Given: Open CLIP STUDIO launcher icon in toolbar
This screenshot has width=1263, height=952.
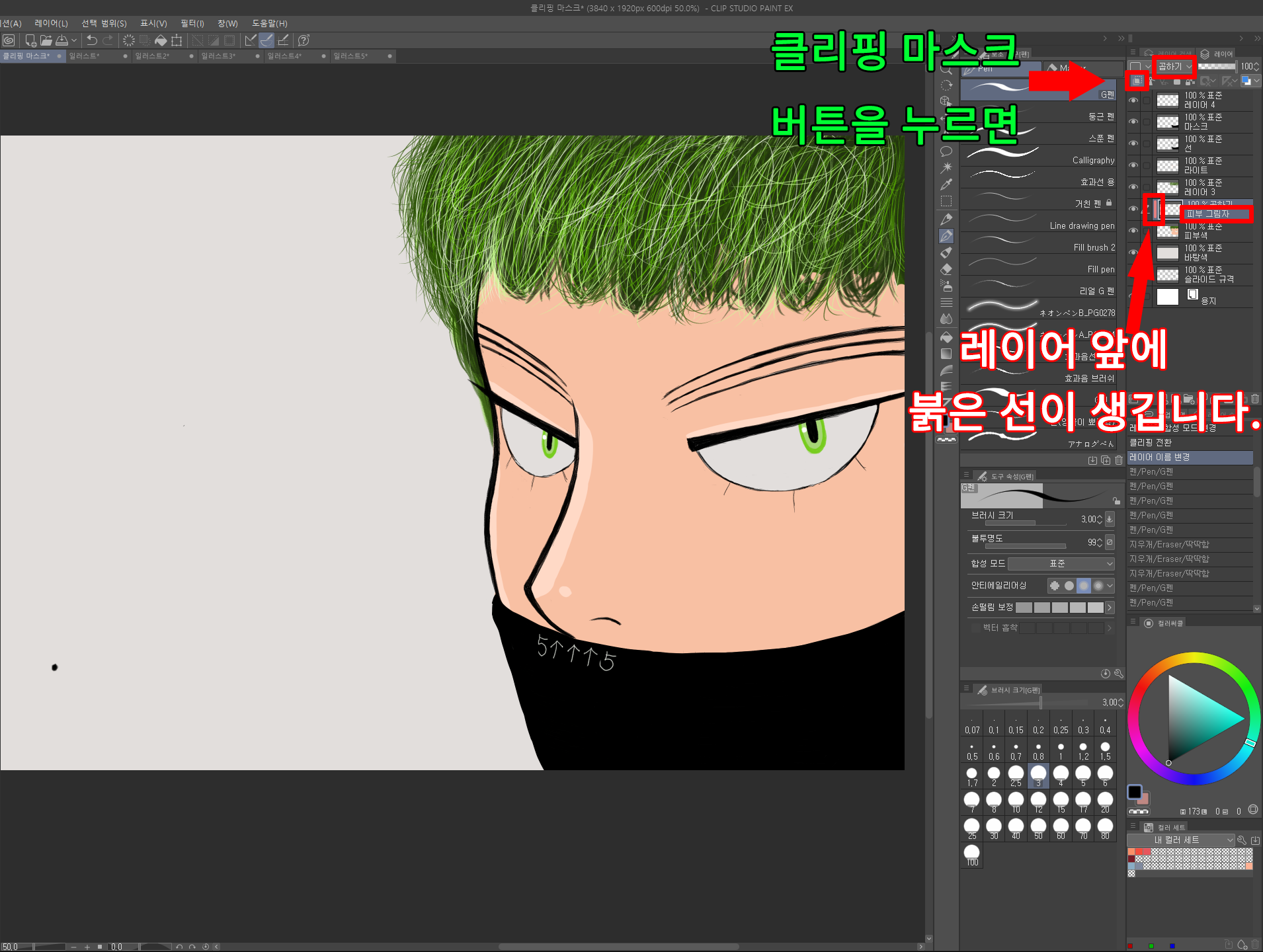Looking at the screenshot, I should (x=9, y=40).
